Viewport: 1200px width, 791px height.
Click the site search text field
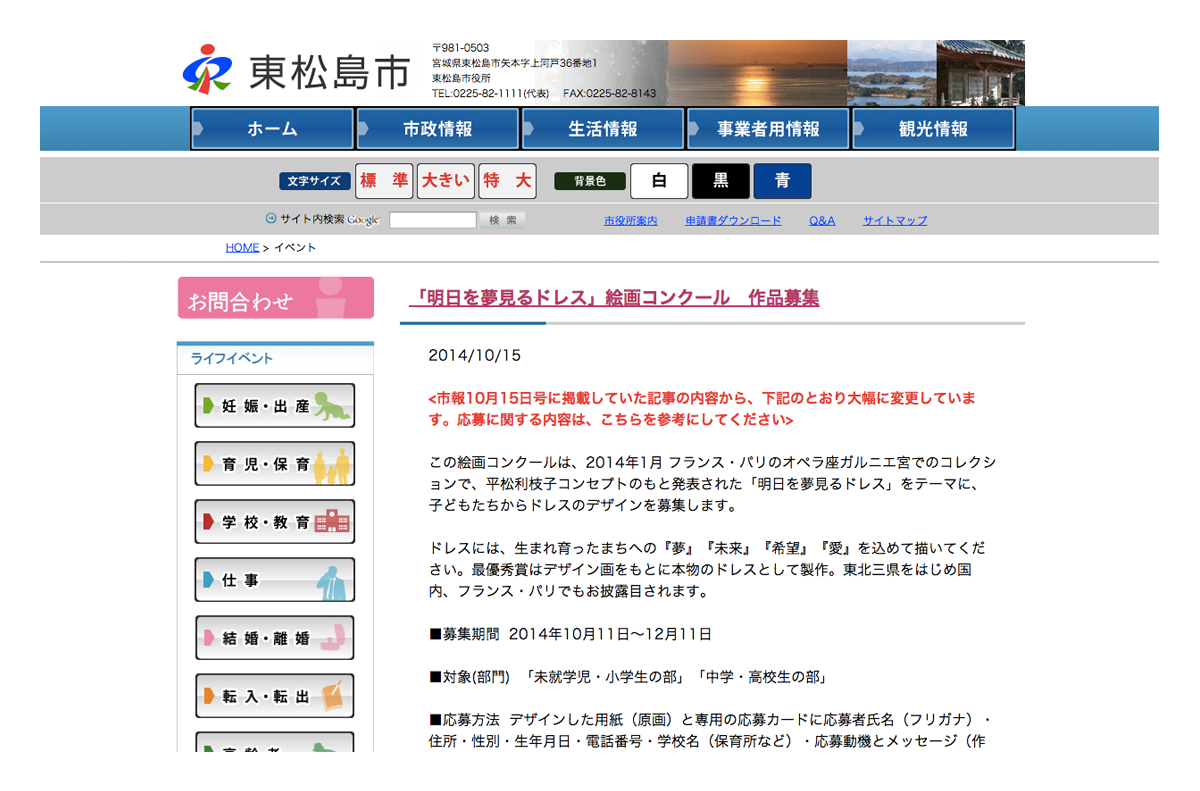(432, 221)
